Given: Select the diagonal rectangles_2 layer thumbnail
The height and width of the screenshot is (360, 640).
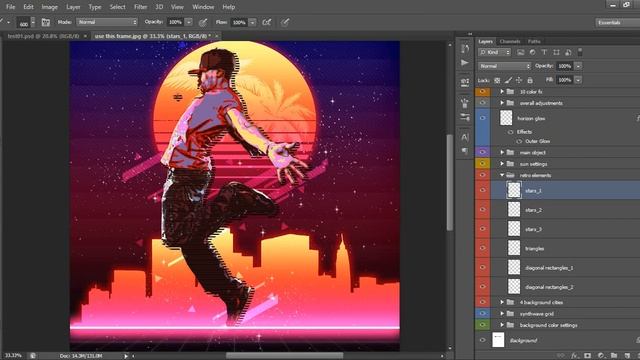Looking at the screenshot, I should tap(514, 287).
